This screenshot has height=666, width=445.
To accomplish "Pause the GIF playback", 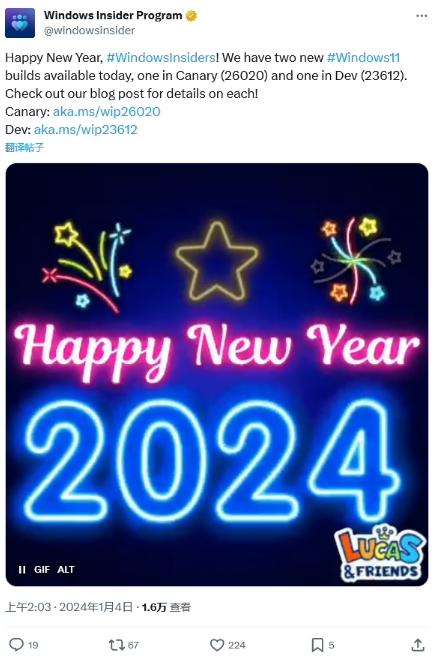I will pyautogui.click(x=22, y=569).
